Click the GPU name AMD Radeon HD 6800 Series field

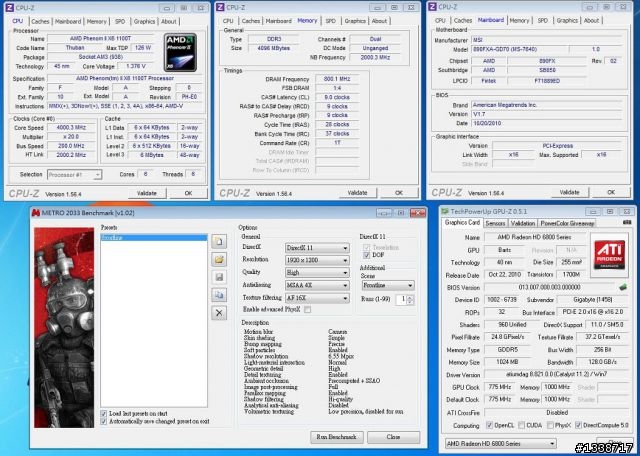point(535,237)
